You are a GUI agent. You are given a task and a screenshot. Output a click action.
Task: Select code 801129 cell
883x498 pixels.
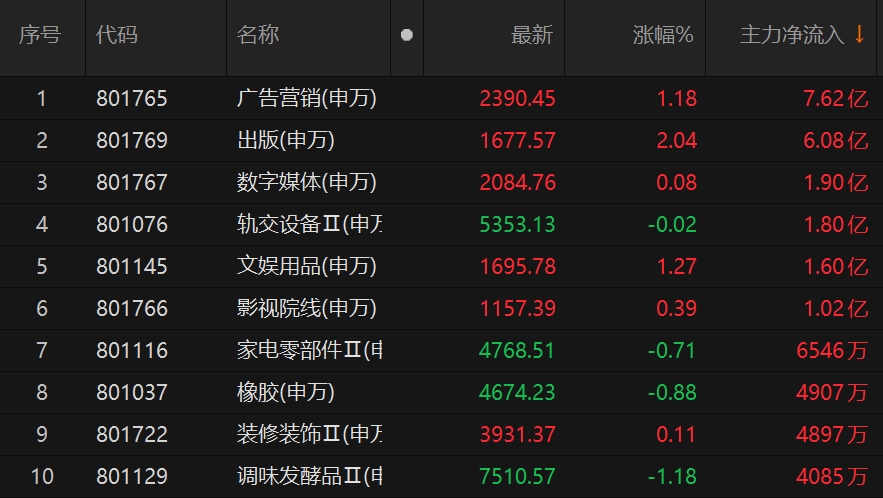[132, 477]
